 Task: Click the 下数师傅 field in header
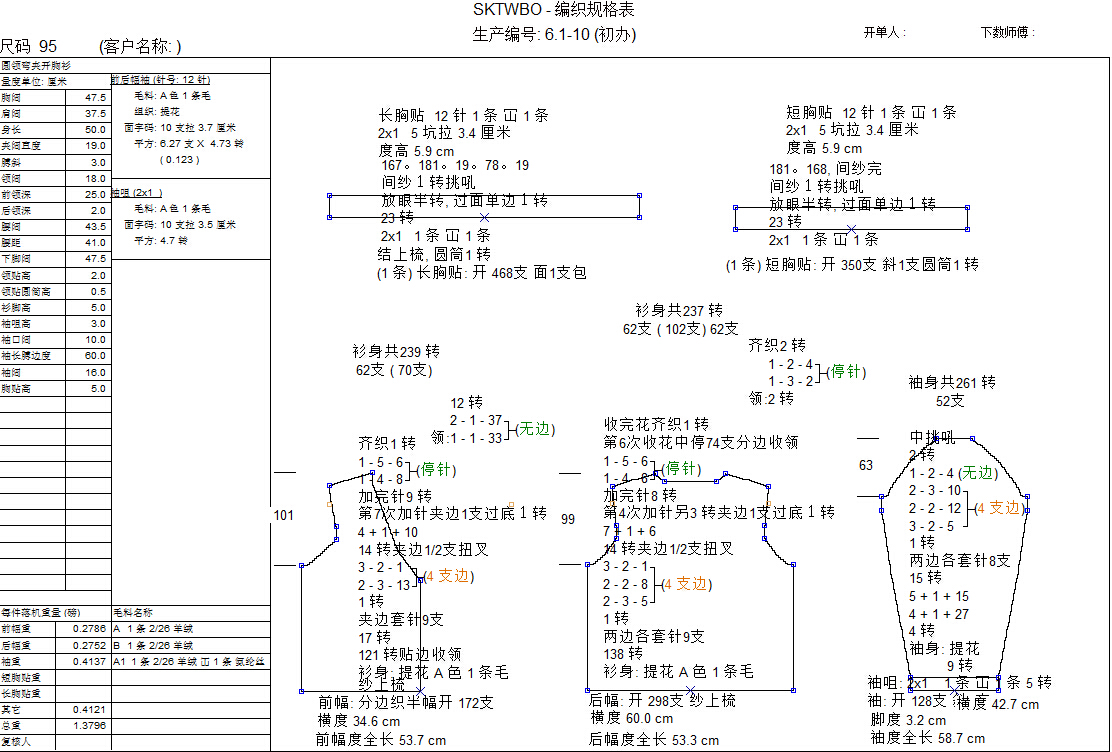pos(1007,33)
